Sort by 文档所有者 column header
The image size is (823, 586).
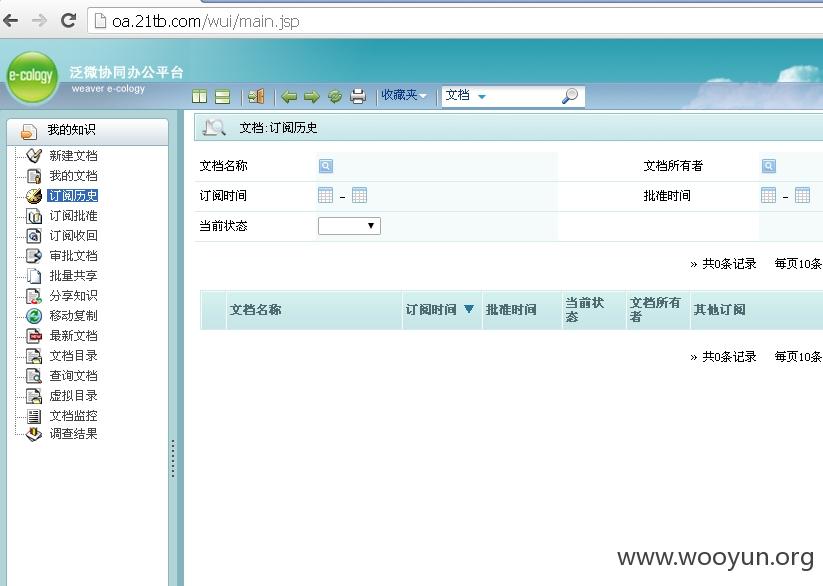tap(655, 310)
